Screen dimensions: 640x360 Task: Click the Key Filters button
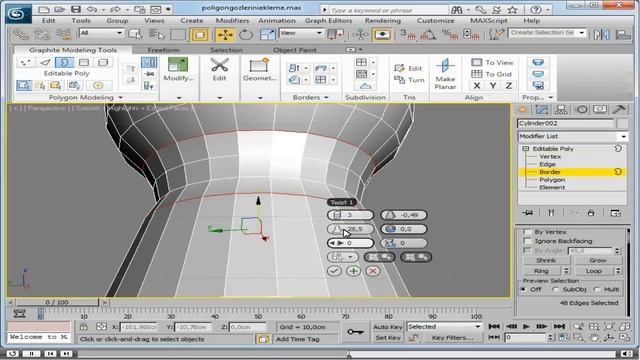[x=452, y=338]
